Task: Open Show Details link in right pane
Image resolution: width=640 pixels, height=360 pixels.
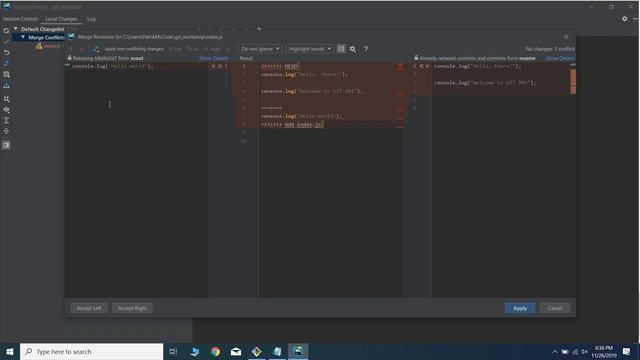Action: pos(560,58)
